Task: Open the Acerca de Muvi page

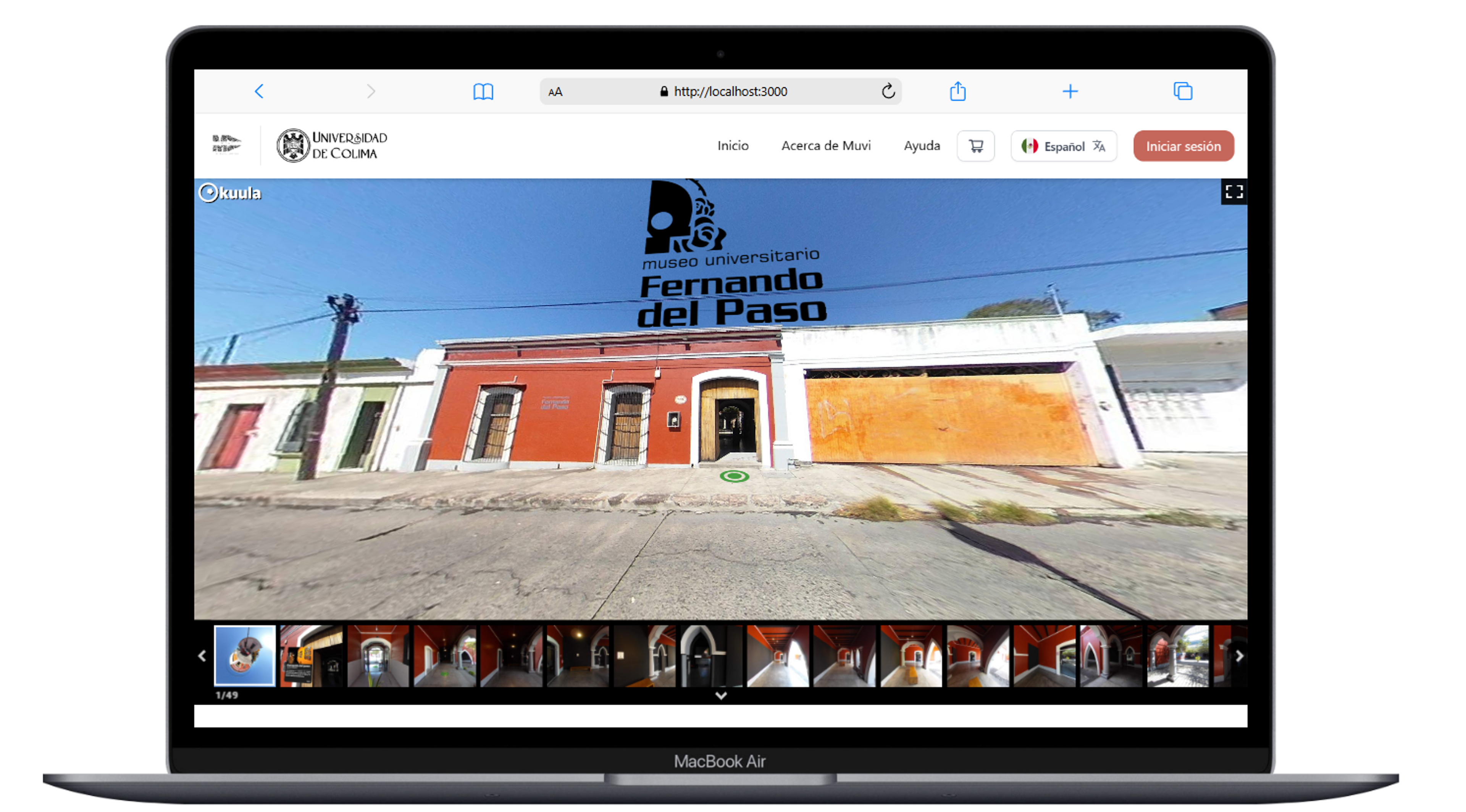Action: tap(826, 145)
